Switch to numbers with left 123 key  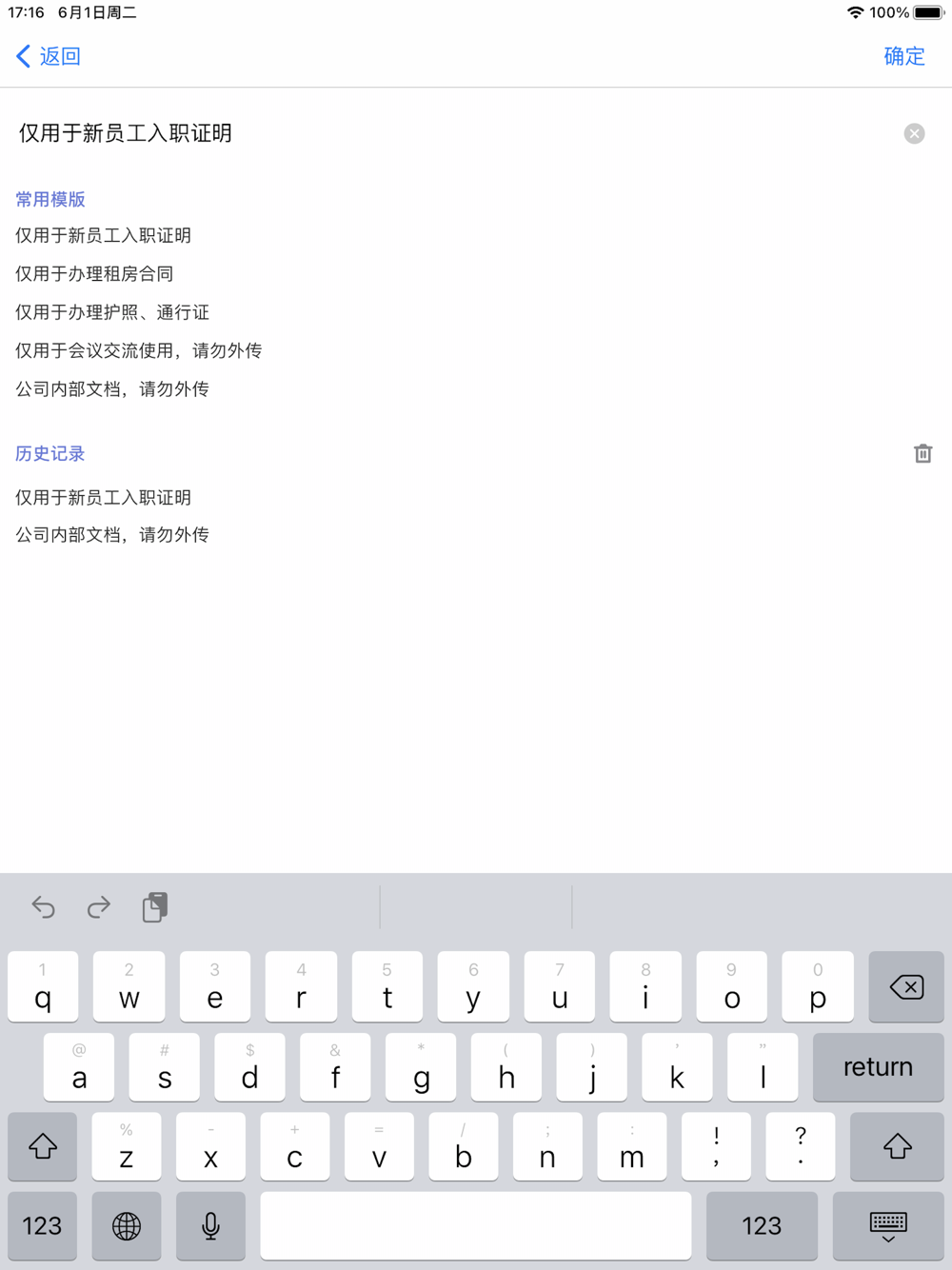tap(42, 1226)
